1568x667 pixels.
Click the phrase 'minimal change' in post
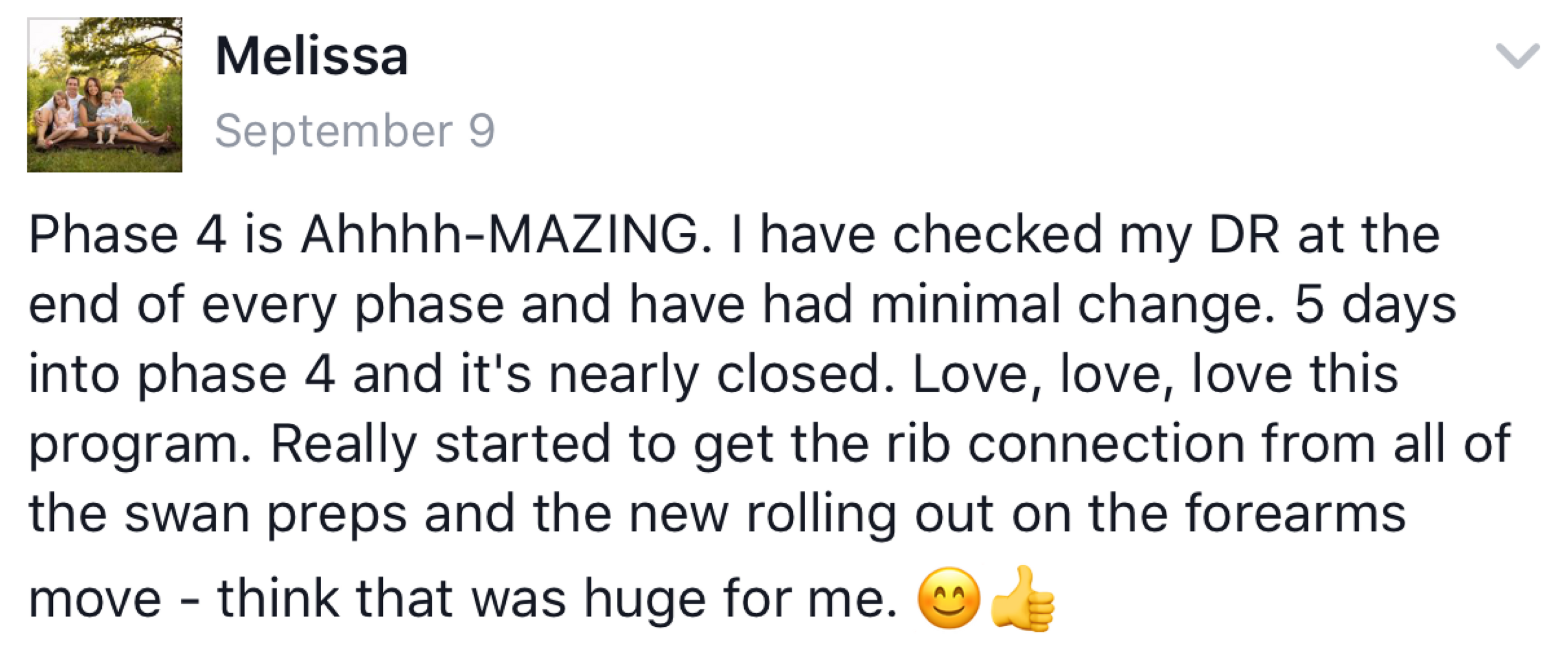[x=1071, y=304]
